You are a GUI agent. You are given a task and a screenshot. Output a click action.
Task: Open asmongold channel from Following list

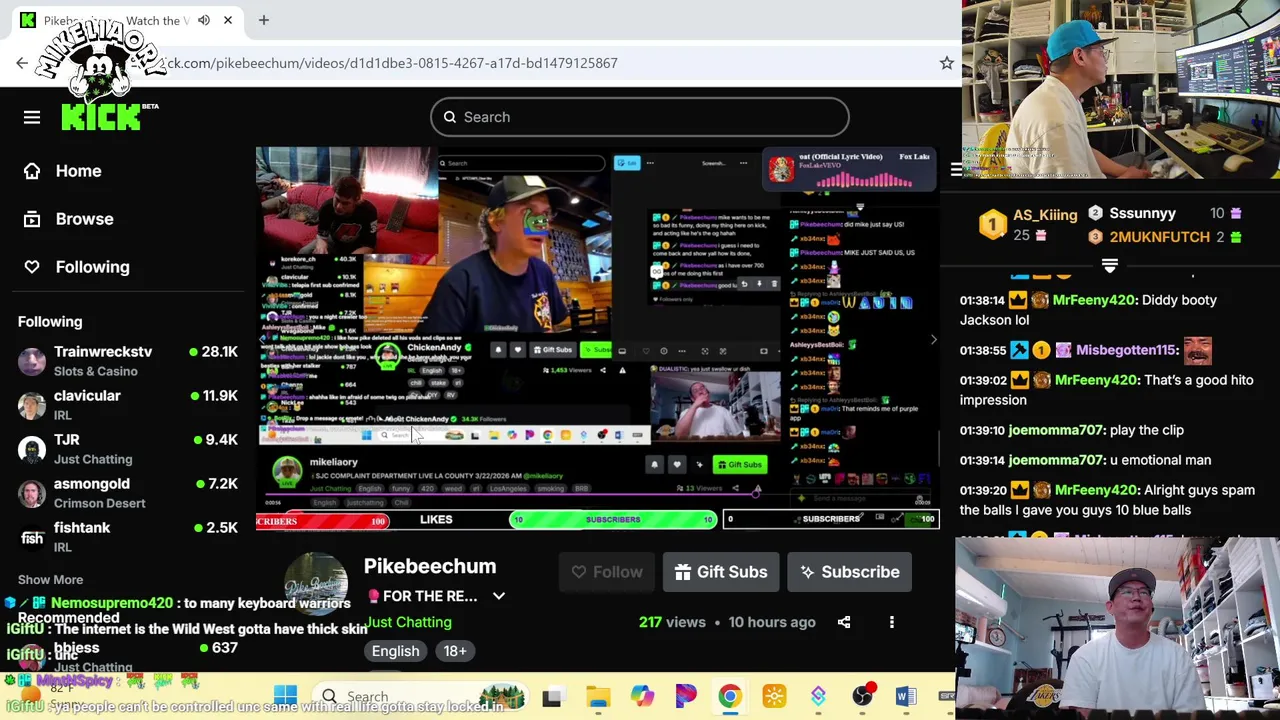tap(128, 493)
